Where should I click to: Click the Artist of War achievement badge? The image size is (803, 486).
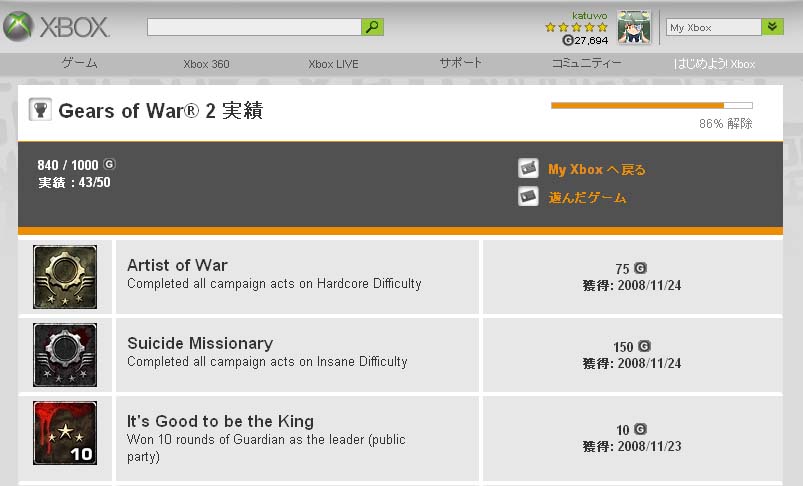click(x=65, y=277)
